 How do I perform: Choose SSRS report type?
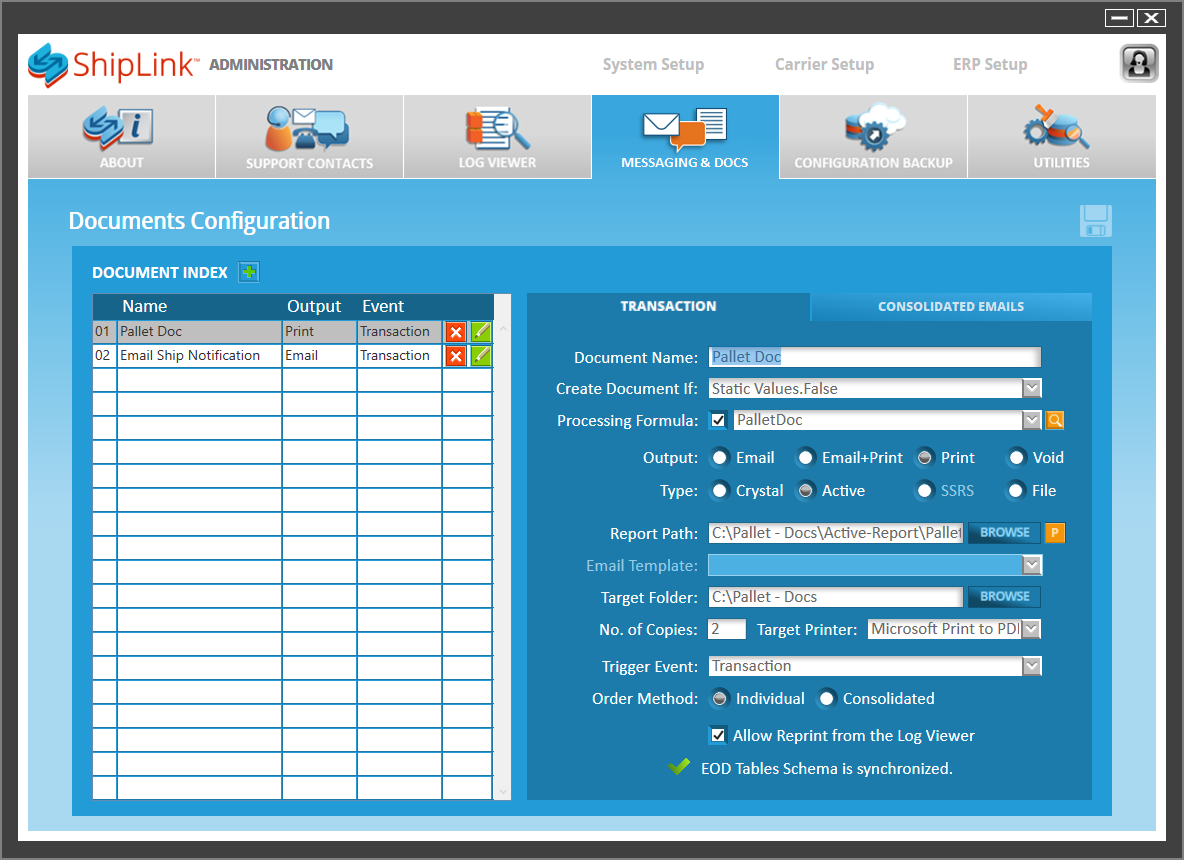point(924,491)
